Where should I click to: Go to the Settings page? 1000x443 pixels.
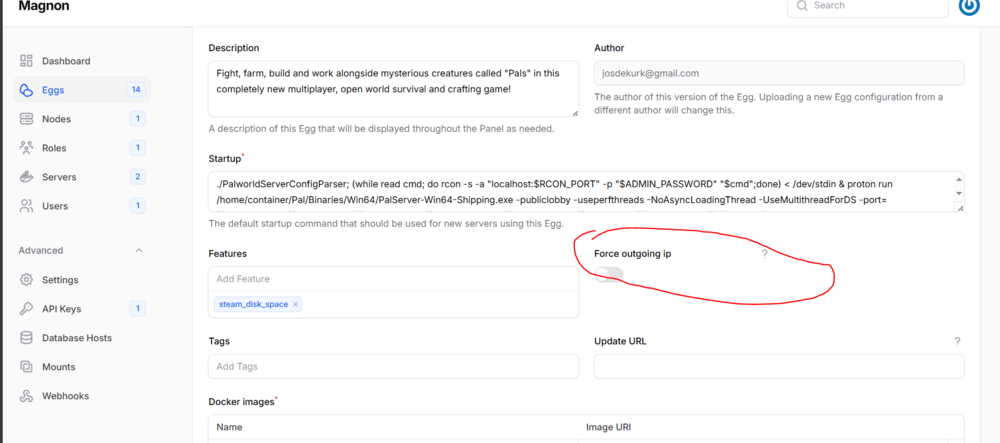tap(82, 280)
